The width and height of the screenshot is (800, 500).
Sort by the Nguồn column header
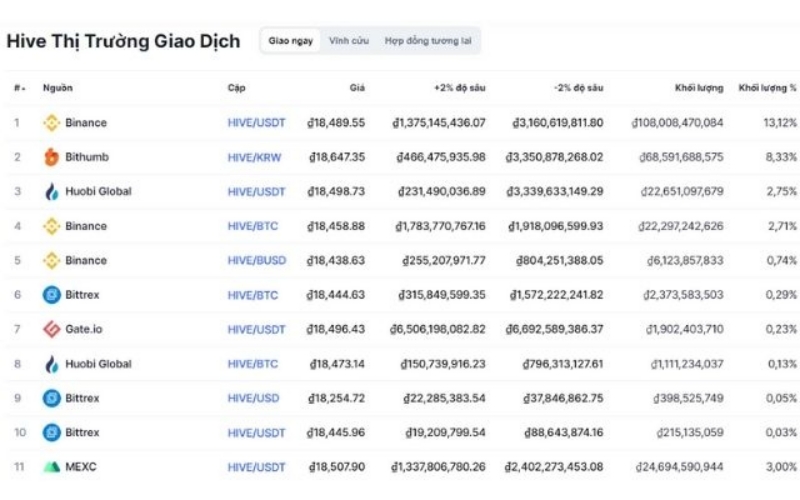click(58, 88)
